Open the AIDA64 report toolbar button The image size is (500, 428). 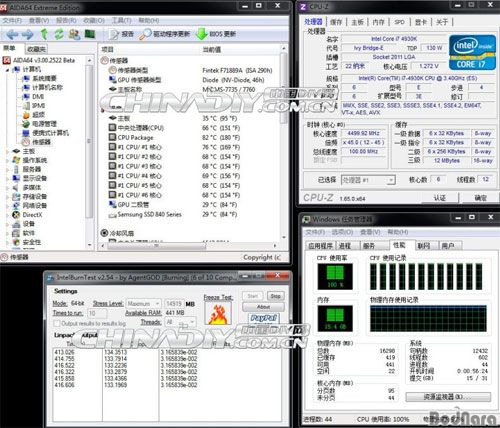121,34
